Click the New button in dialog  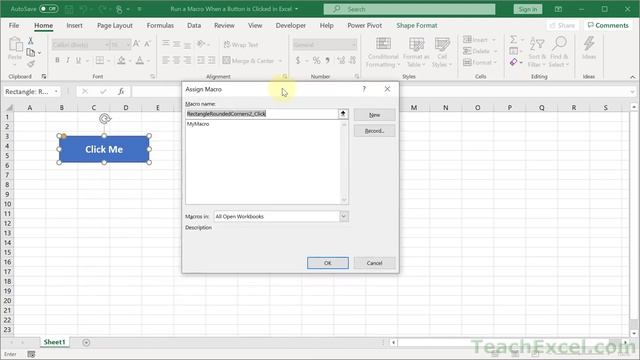374,115
